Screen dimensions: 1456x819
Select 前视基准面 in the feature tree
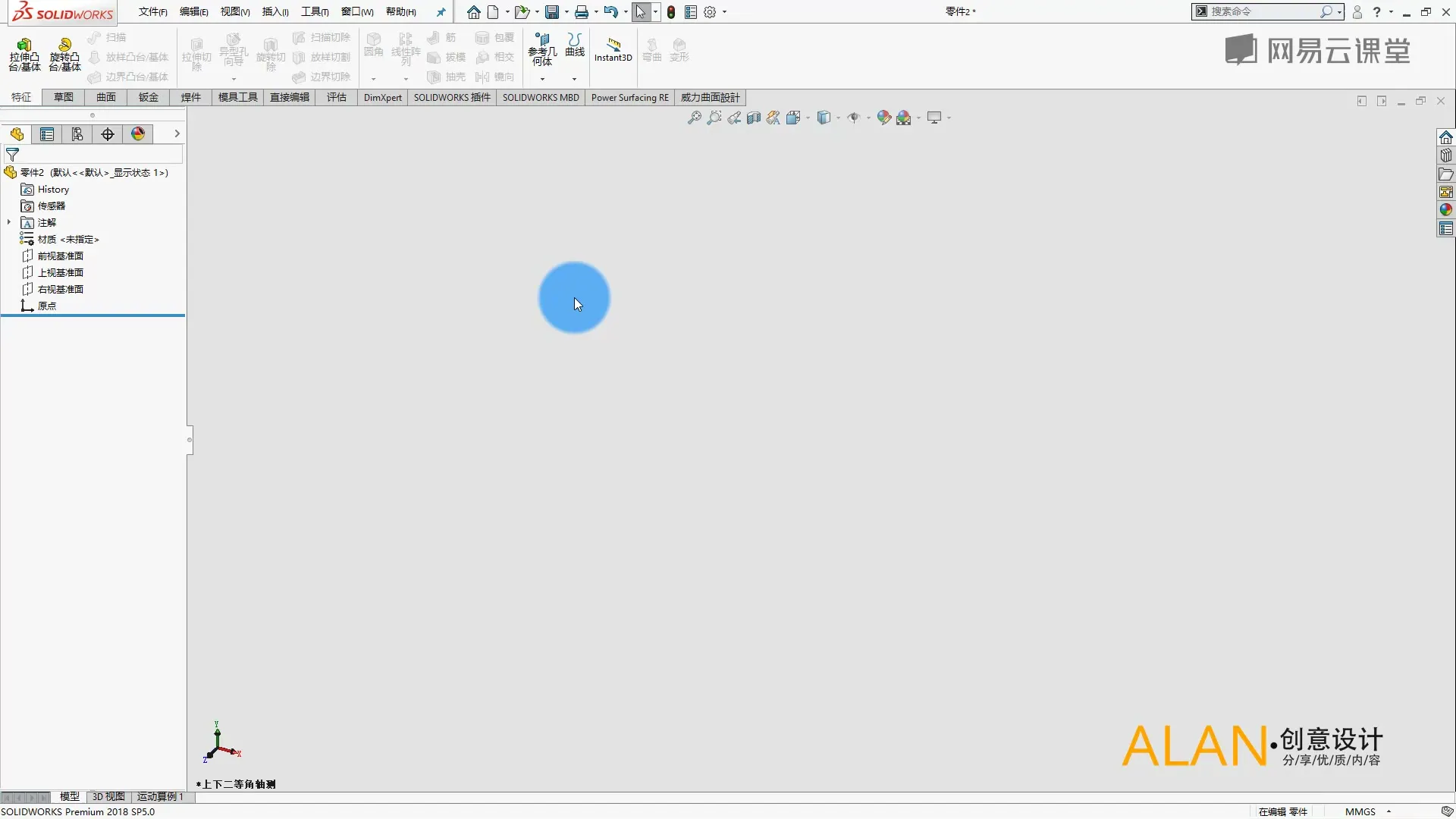click(60, 256)
